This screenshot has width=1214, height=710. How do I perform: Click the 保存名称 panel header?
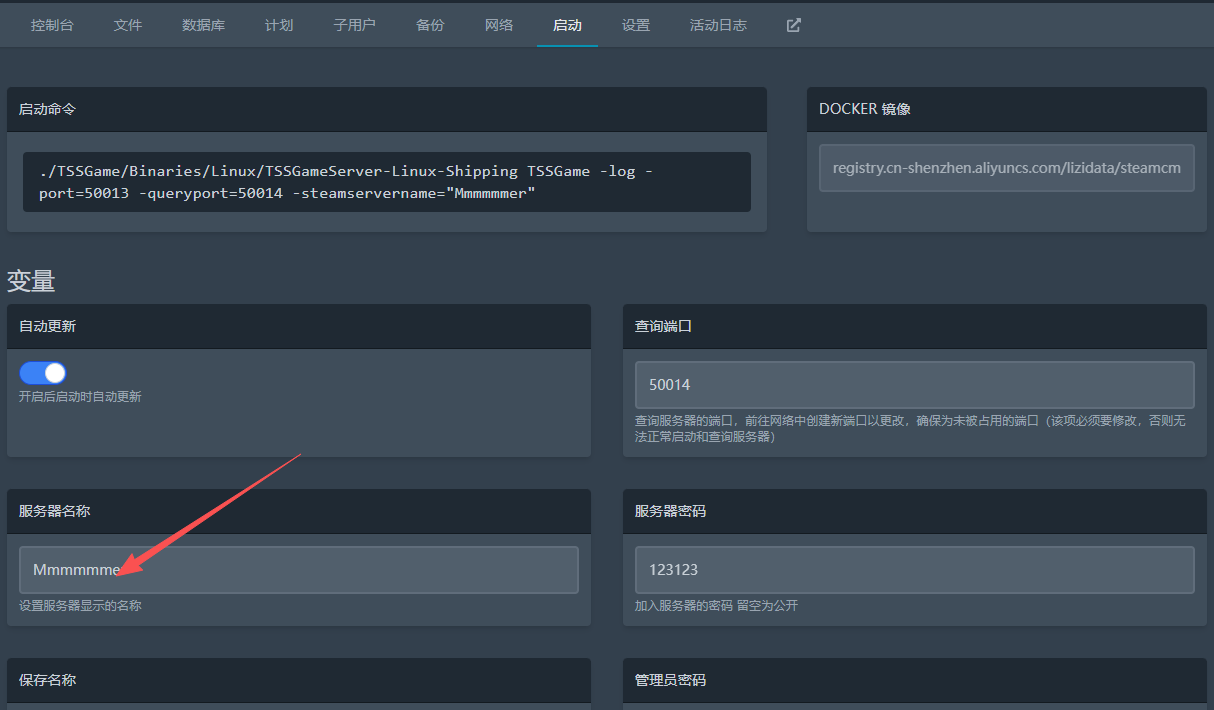pyautogui.click(x=298, y=680)
